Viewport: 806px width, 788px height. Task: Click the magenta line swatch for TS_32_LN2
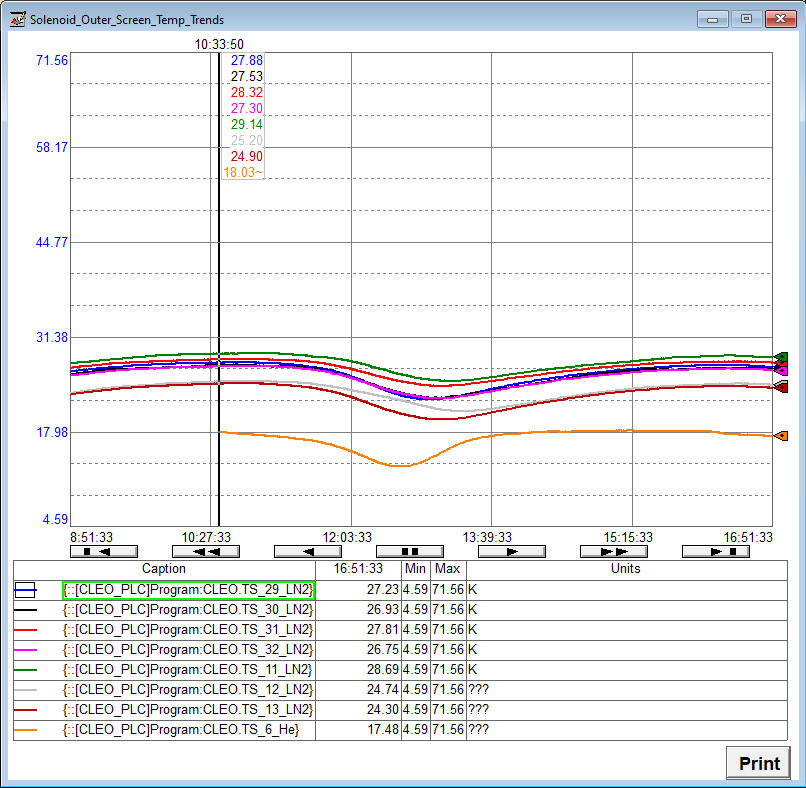[26, 650]
